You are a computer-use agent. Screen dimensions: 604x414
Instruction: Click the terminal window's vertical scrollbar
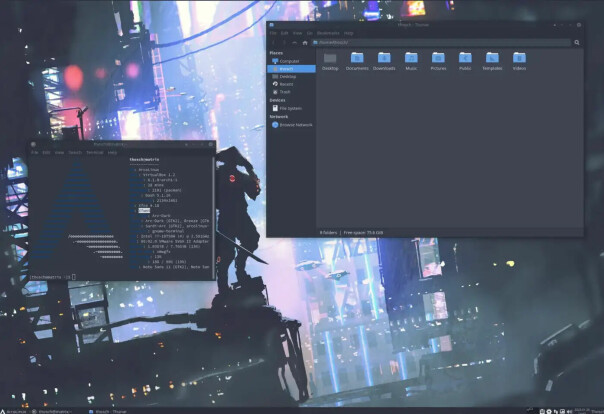pos(214,216)
